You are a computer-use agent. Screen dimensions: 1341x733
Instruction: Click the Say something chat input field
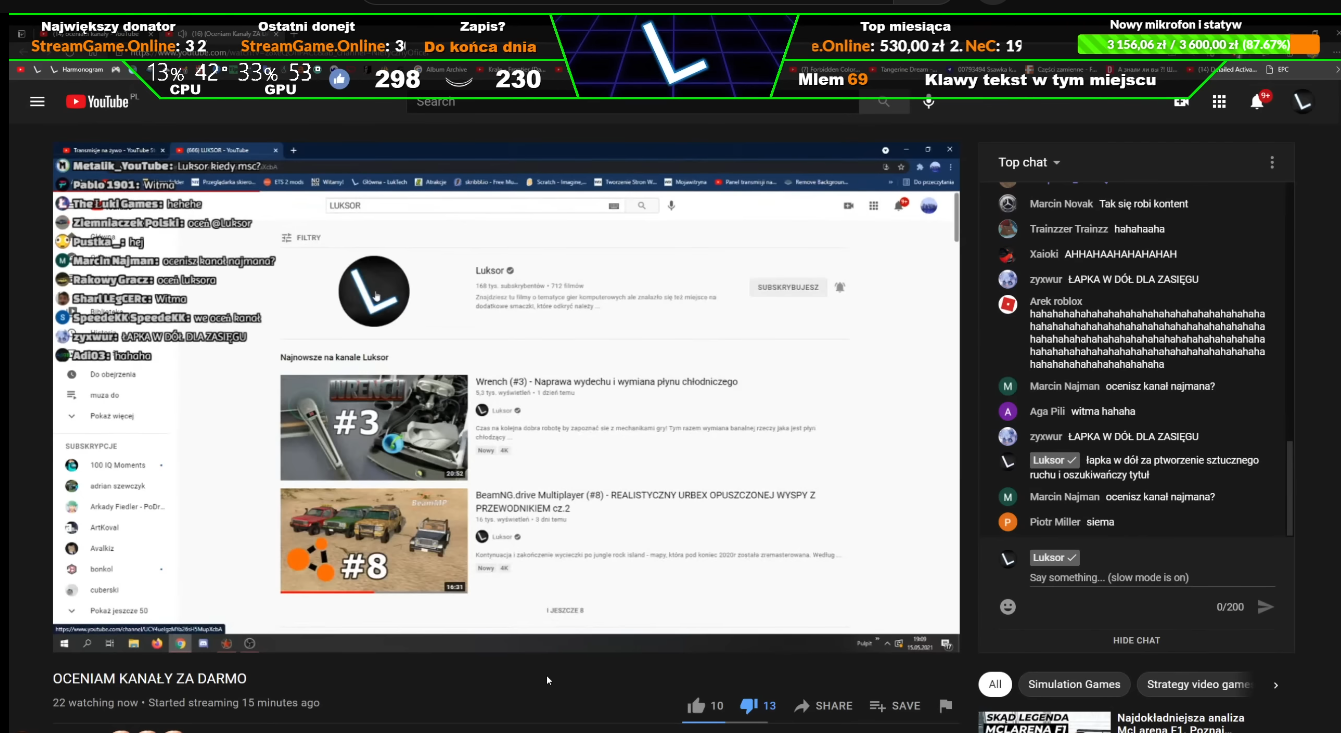[x=1150, y=578]
